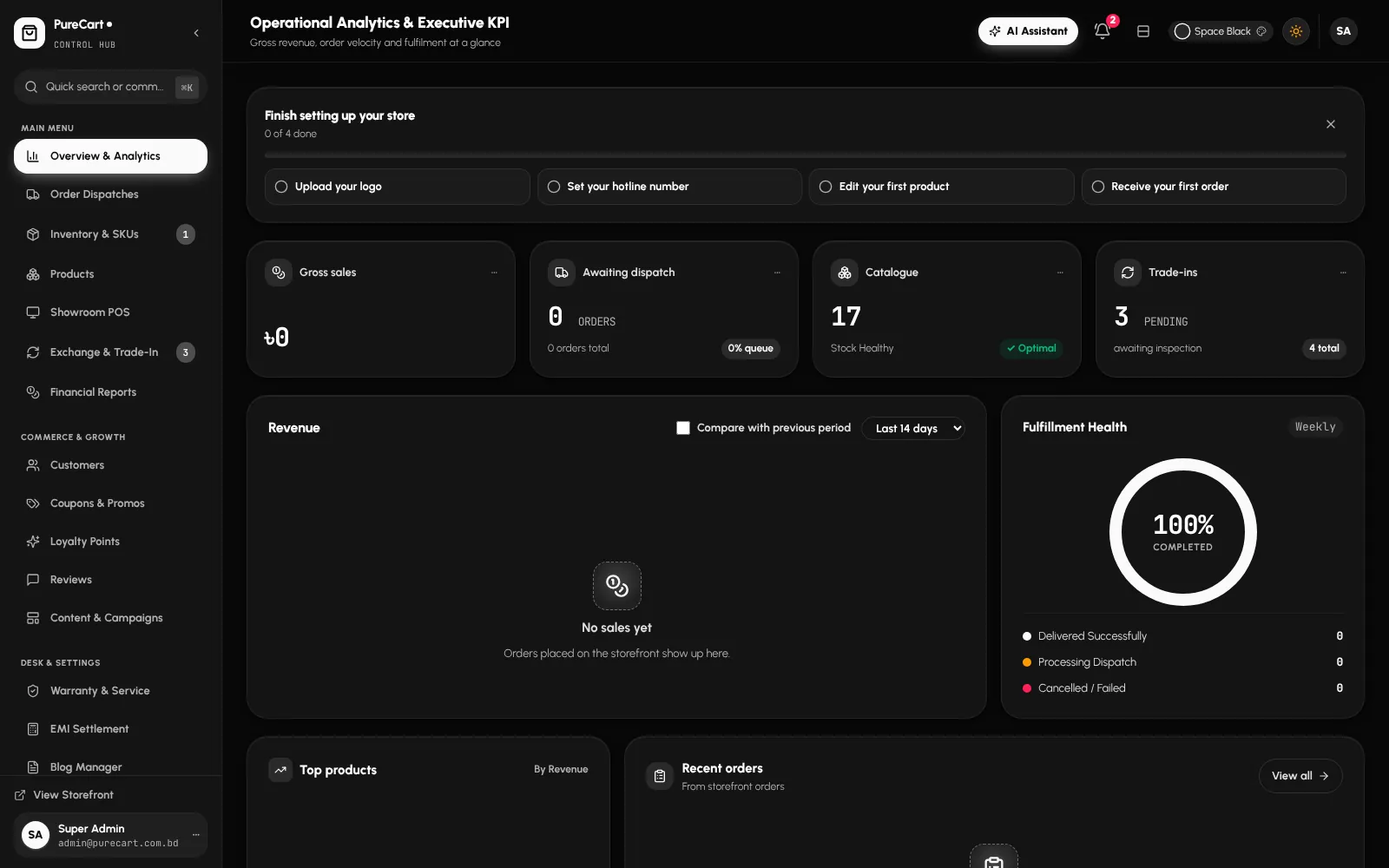
Task: Open the SA profile avatar in header
Action: (x=1343, y=31)
